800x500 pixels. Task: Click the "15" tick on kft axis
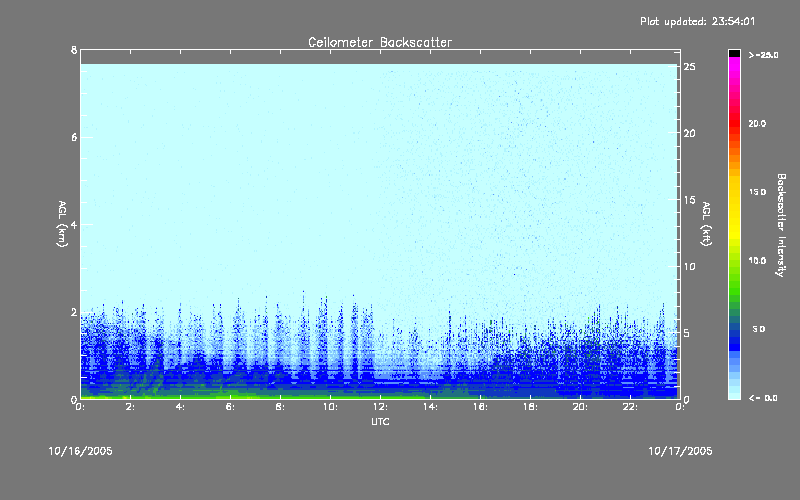(x=689, y=200)
